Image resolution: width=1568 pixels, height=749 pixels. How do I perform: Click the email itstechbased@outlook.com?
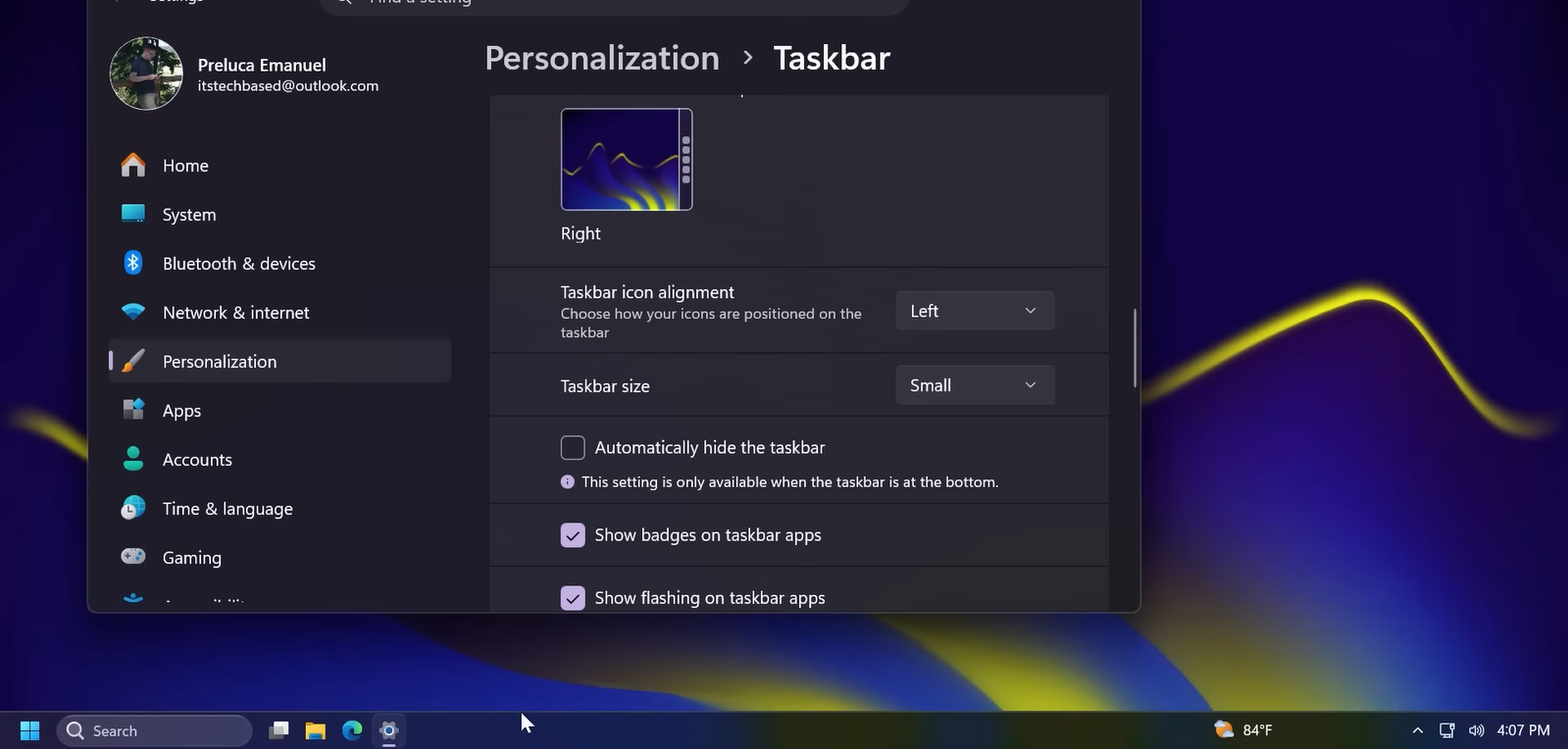click(x=288, y=86)
